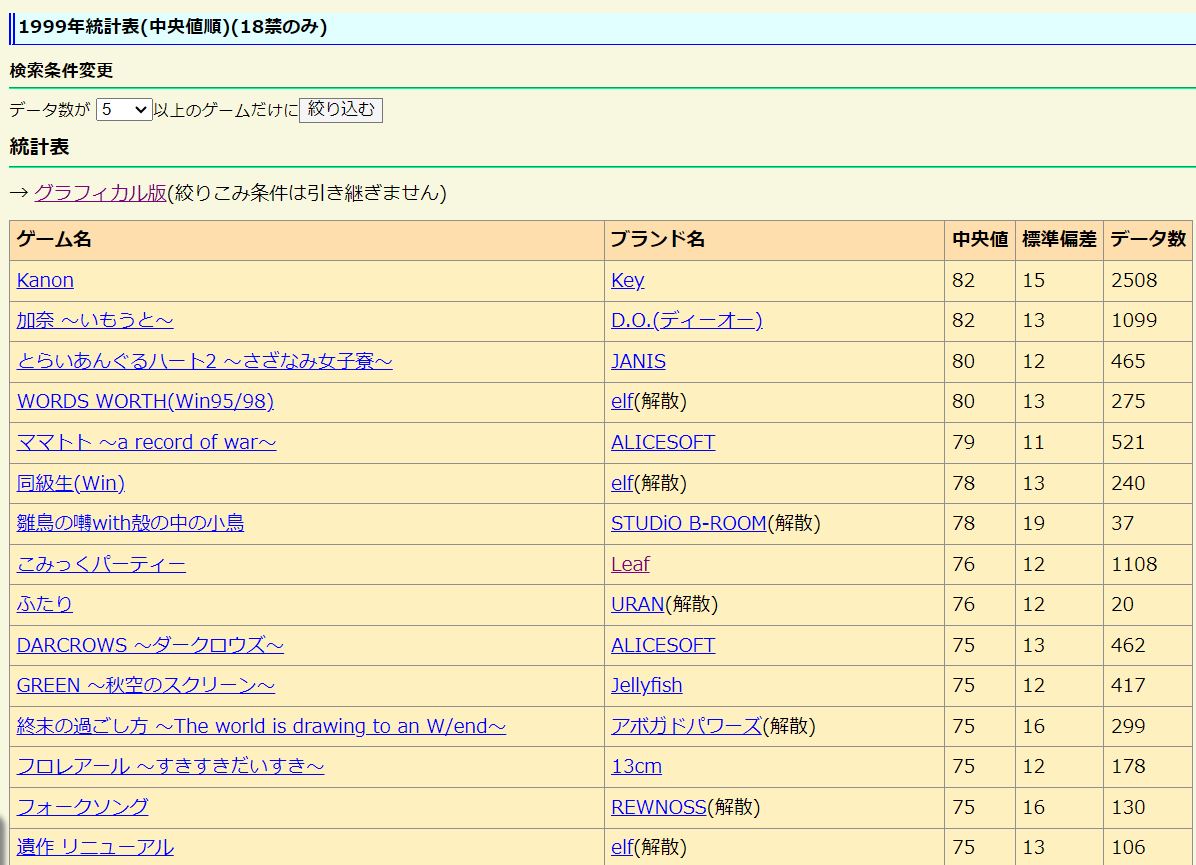Select data count 1099 in 加奈 row
The width and height of the screenshot is (1196, 865).
[x=1134, y=320]
